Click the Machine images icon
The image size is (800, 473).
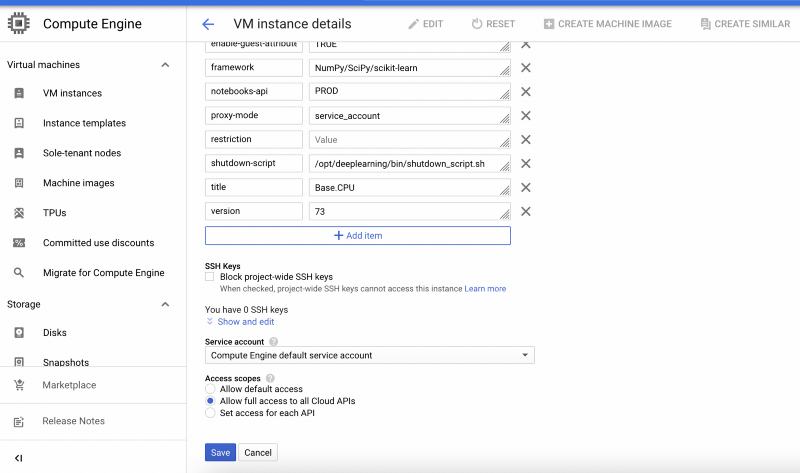[19, 183]
